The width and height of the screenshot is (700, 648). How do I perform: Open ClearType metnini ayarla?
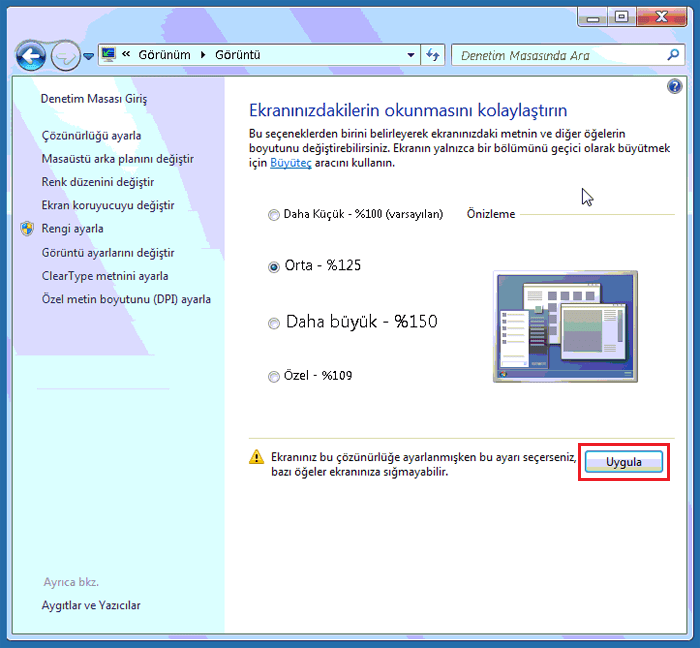pyautogui.click(x=105, y=276)
